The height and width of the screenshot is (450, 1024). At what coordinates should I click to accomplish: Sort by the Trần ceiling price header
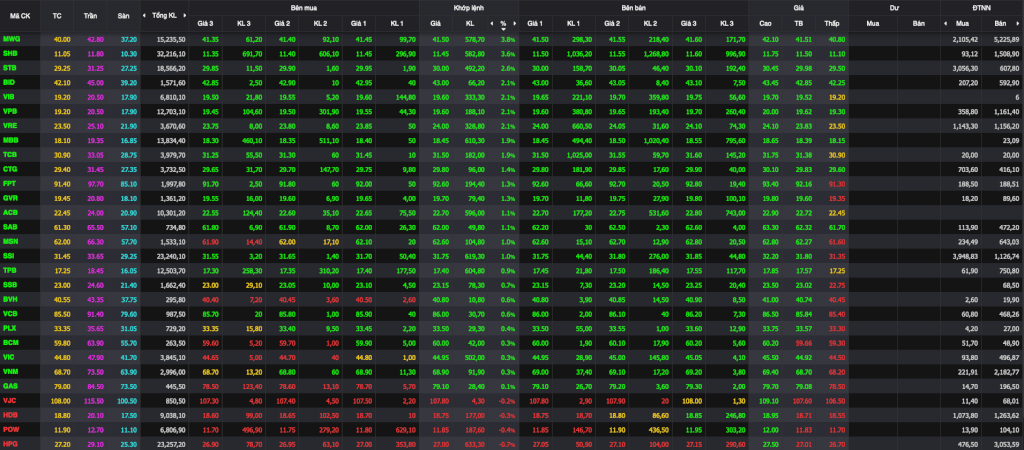(x=91, y=15)
